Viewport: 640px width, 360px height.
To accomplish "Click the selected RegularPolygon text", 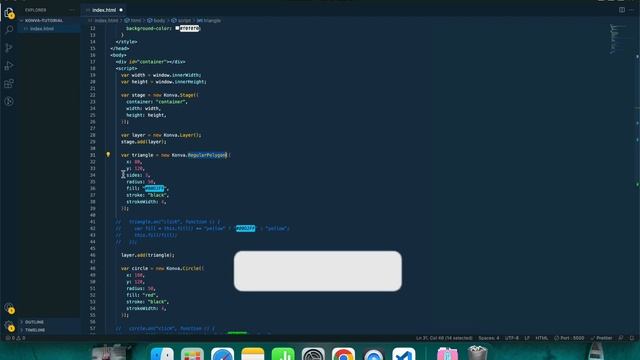I will click(x=207, y=155).
